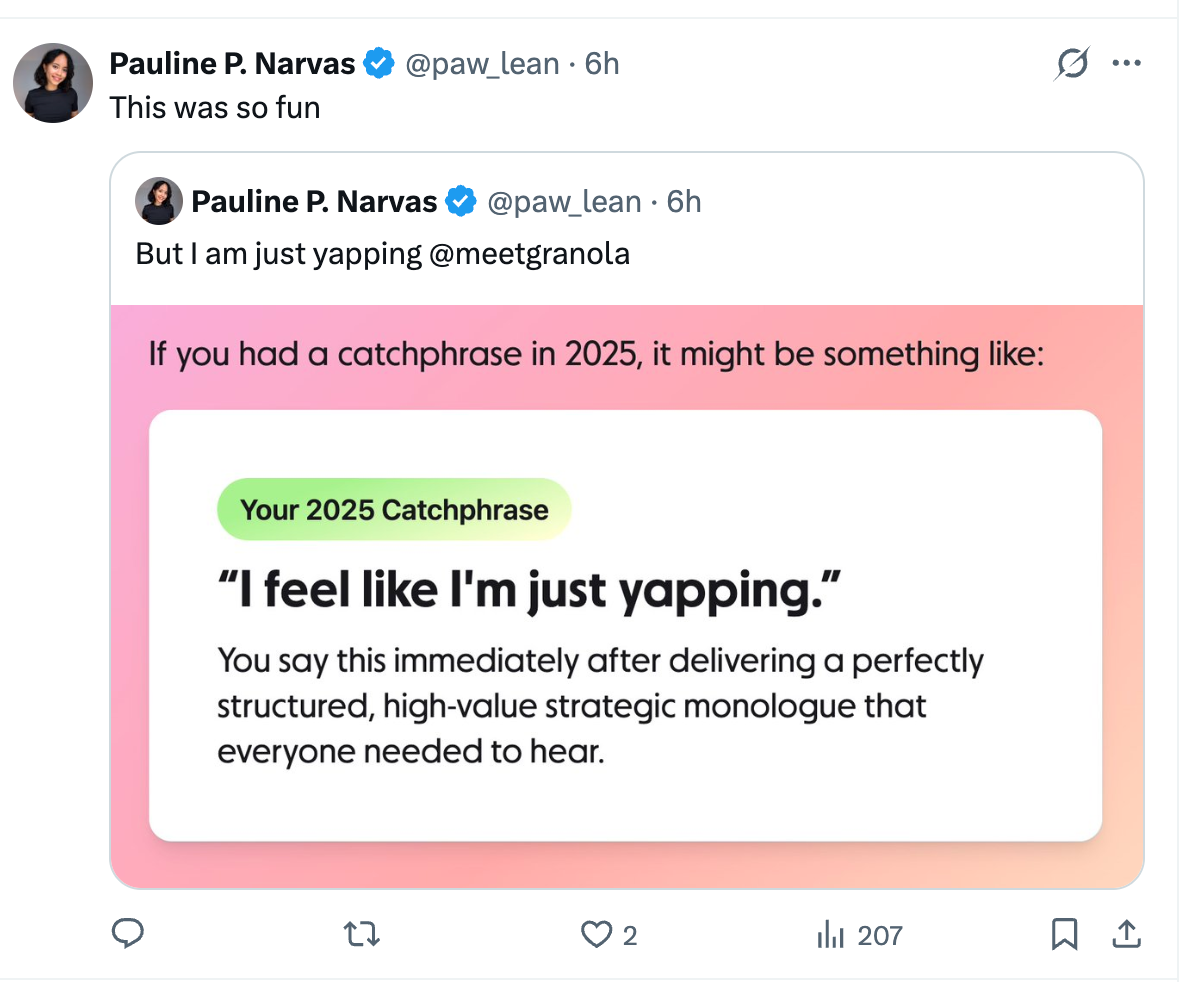
Task: Click the quoted tweet's author name
Action: (x=314, y=202)
